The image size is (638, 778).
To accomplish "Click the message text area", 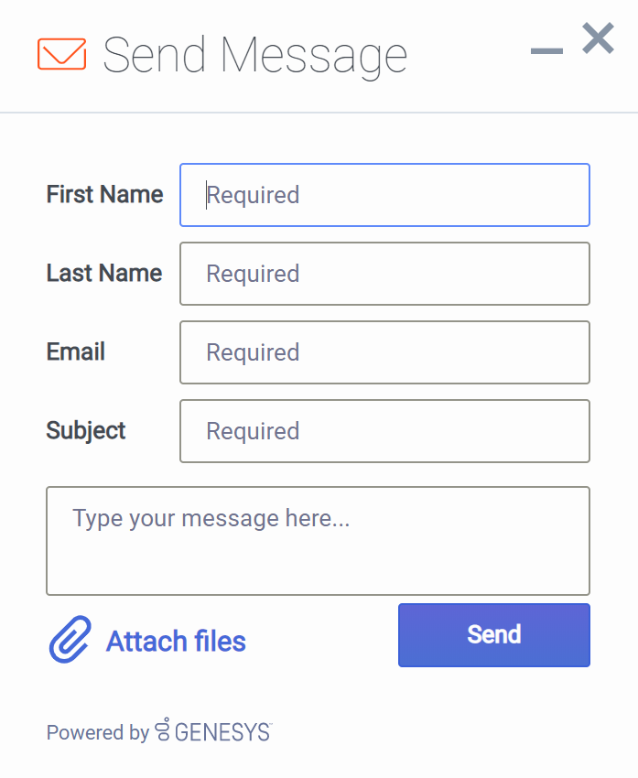I will [318, 541].
